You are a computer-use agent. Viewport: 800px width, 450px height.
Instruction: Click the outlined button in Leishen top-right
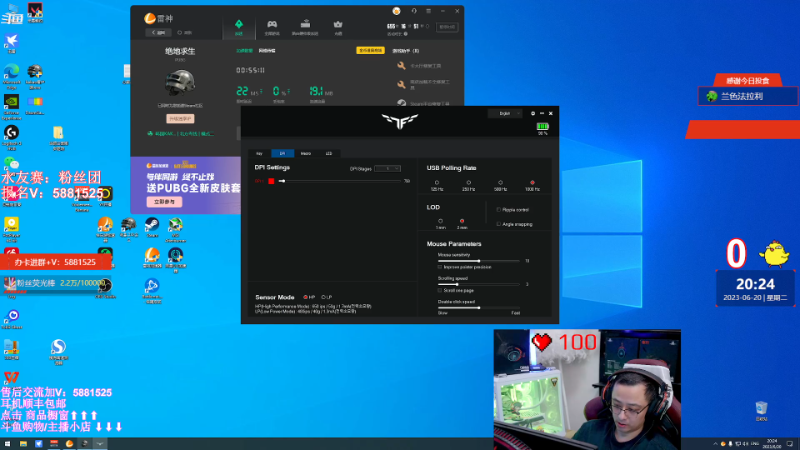pyautogui.click(x=447, y=27)
